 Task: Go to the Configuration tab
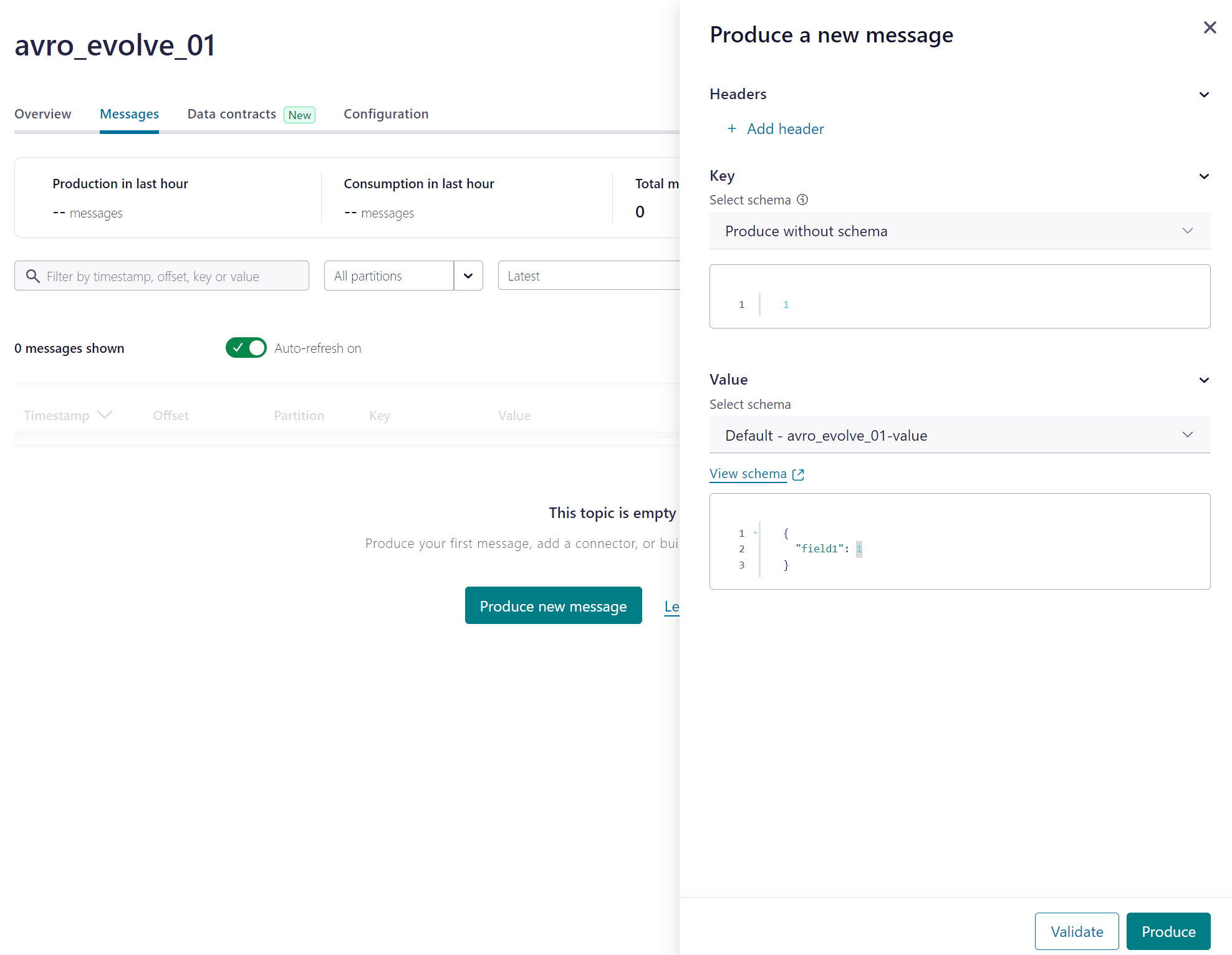[386, 114]
